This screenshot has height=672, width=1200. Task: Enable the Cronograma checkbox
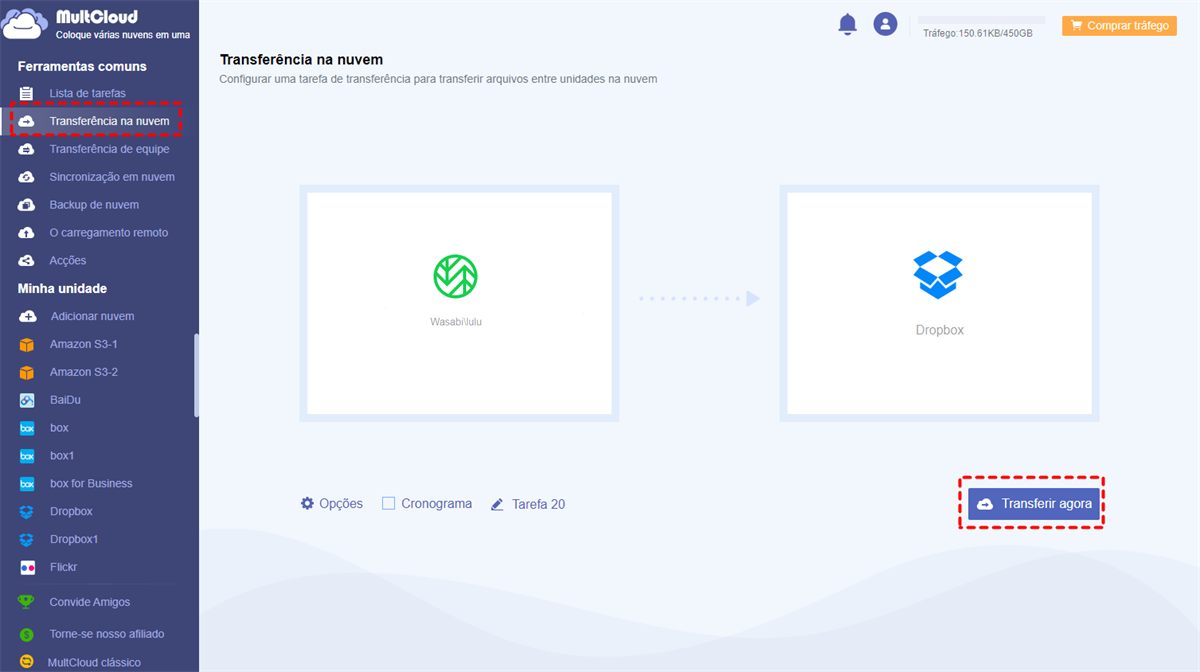click(389, 504)
